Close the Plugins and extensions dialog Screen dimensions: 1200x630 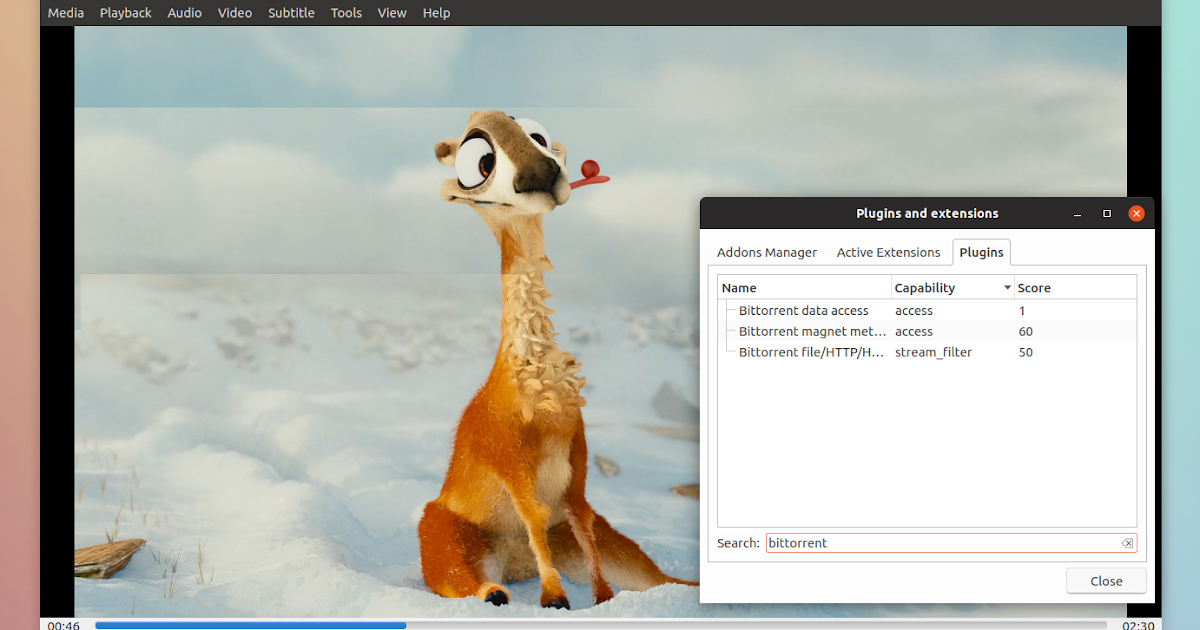point(1106,581)
